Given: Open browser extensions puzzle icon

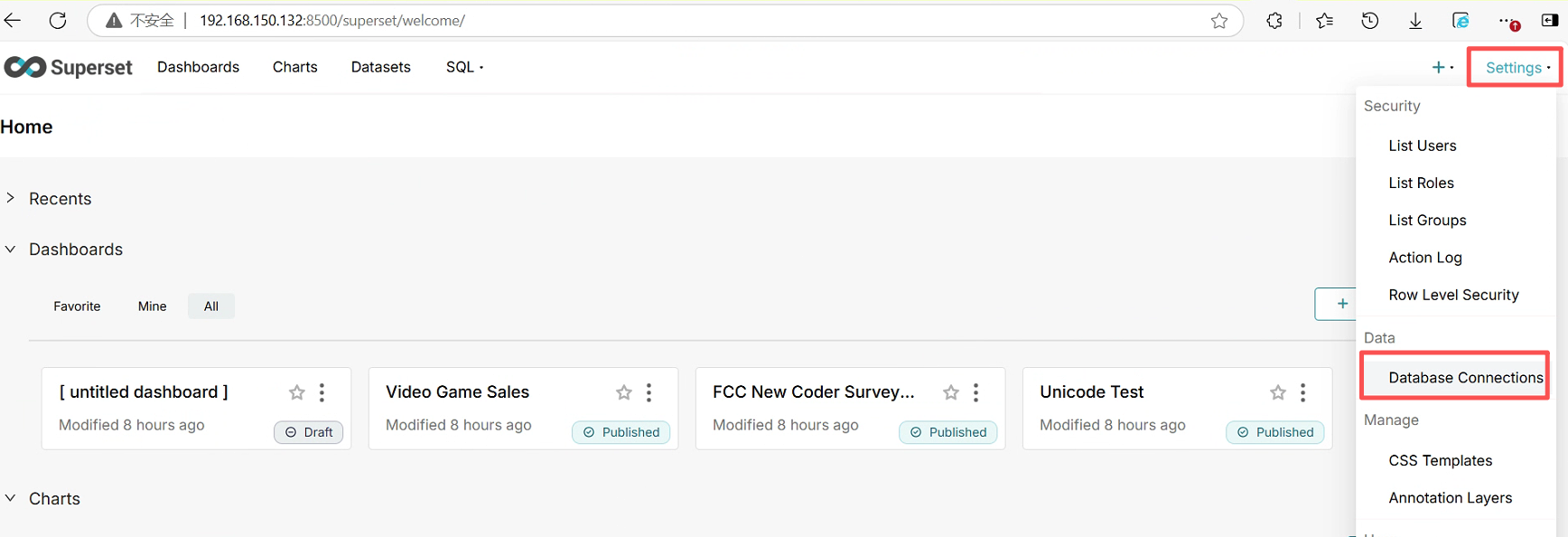Looking at the screenshot, I should (x=1274, y=21).
